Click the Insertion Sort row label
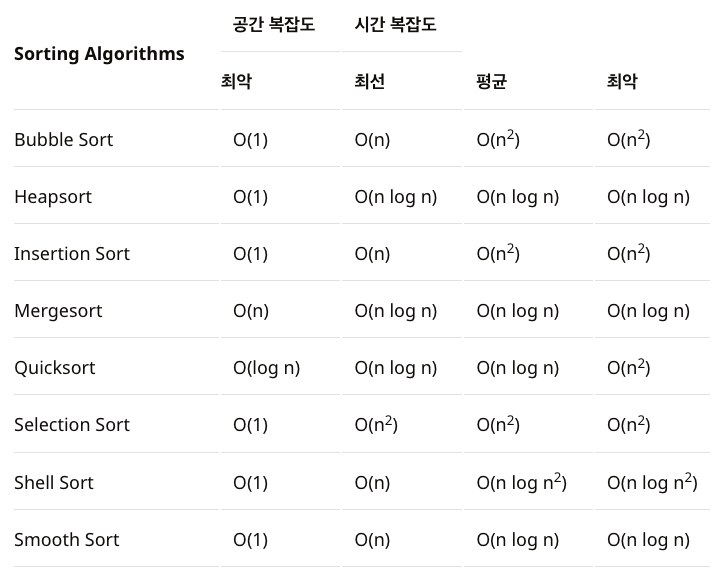Viewport: 726px width, 580px height. point(72,254)
